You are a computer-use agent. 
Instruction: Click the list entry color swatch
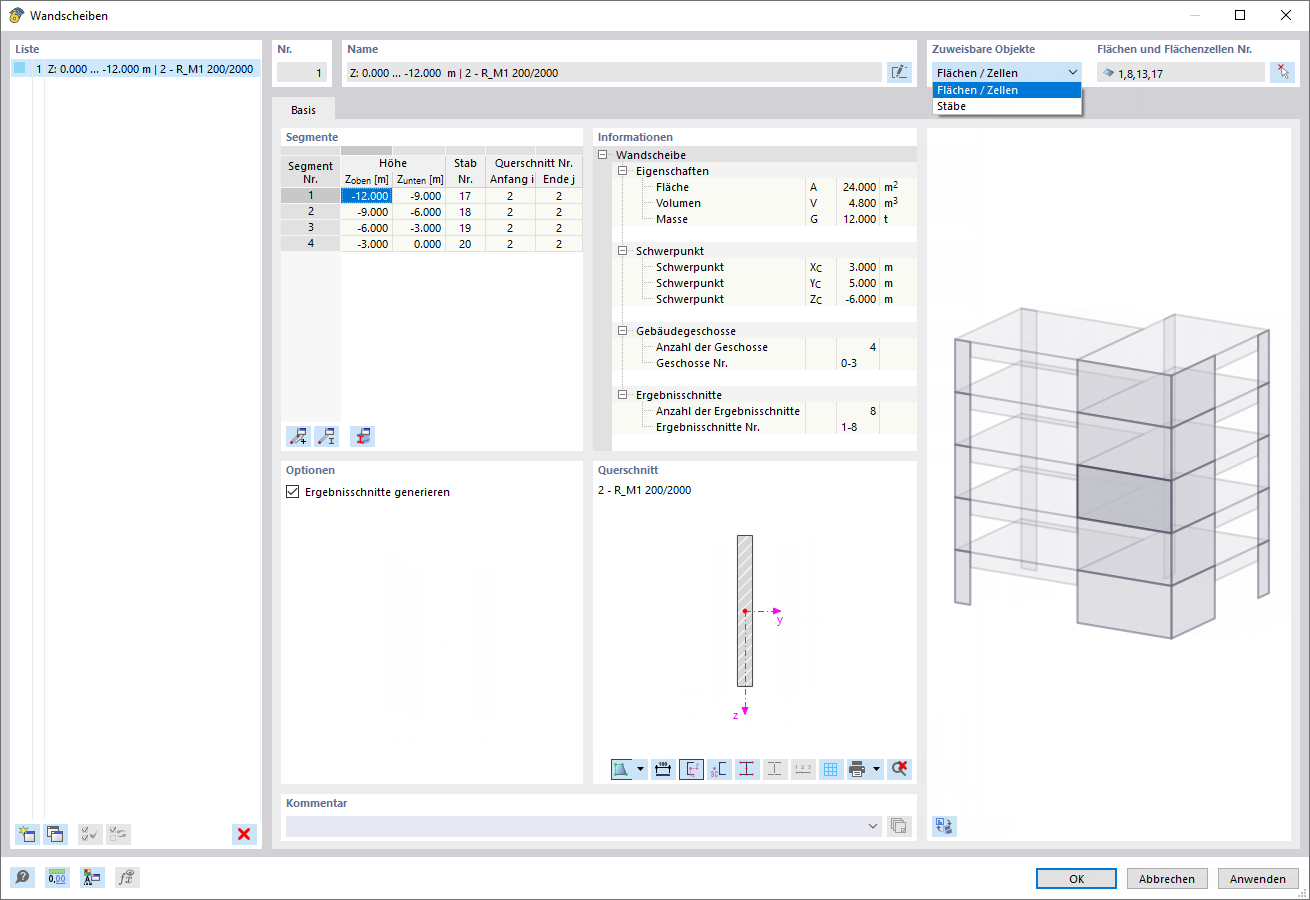tap(20, 69)
